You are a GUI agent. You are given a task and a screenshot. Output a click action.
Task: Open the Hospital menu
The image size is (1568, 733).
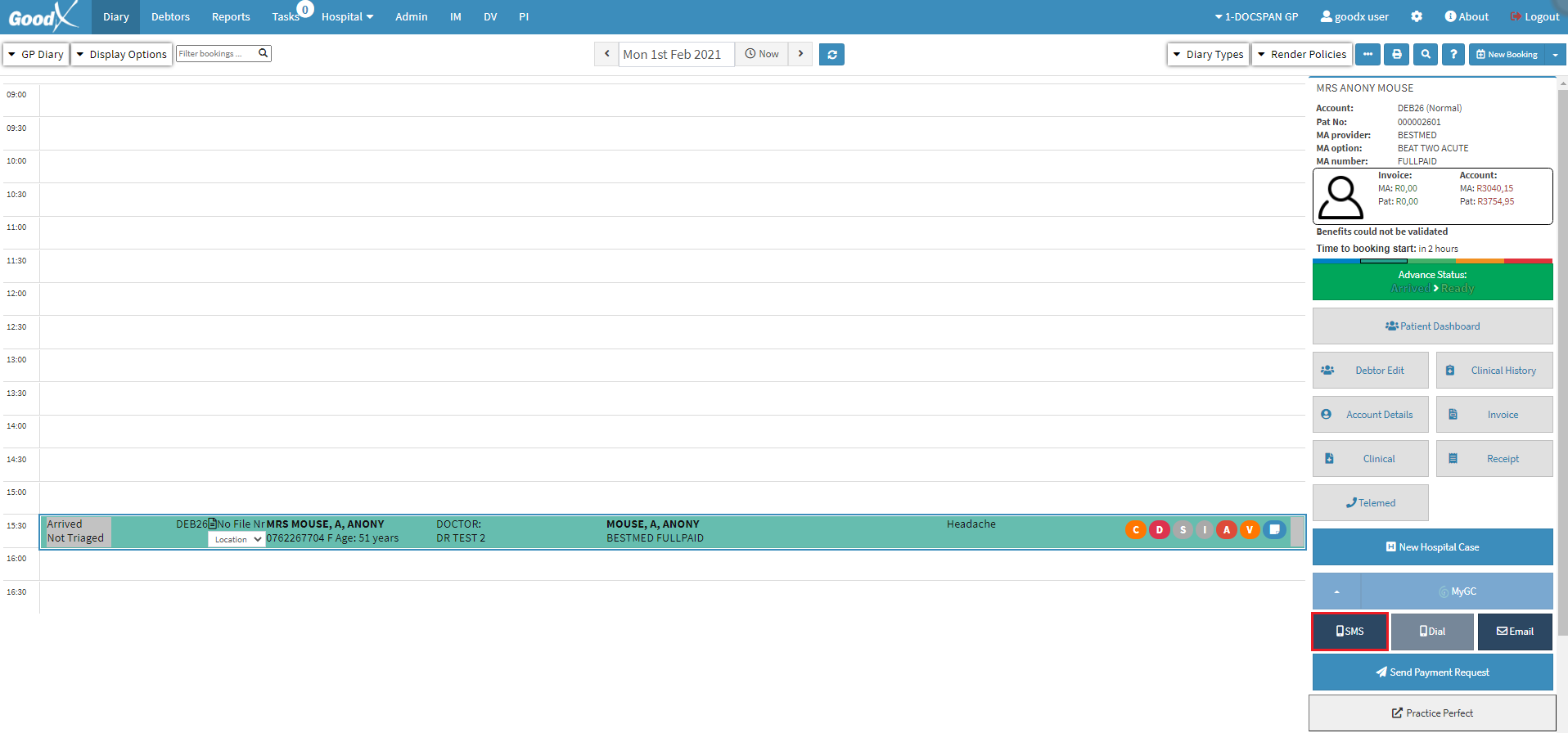click(347, 16)
